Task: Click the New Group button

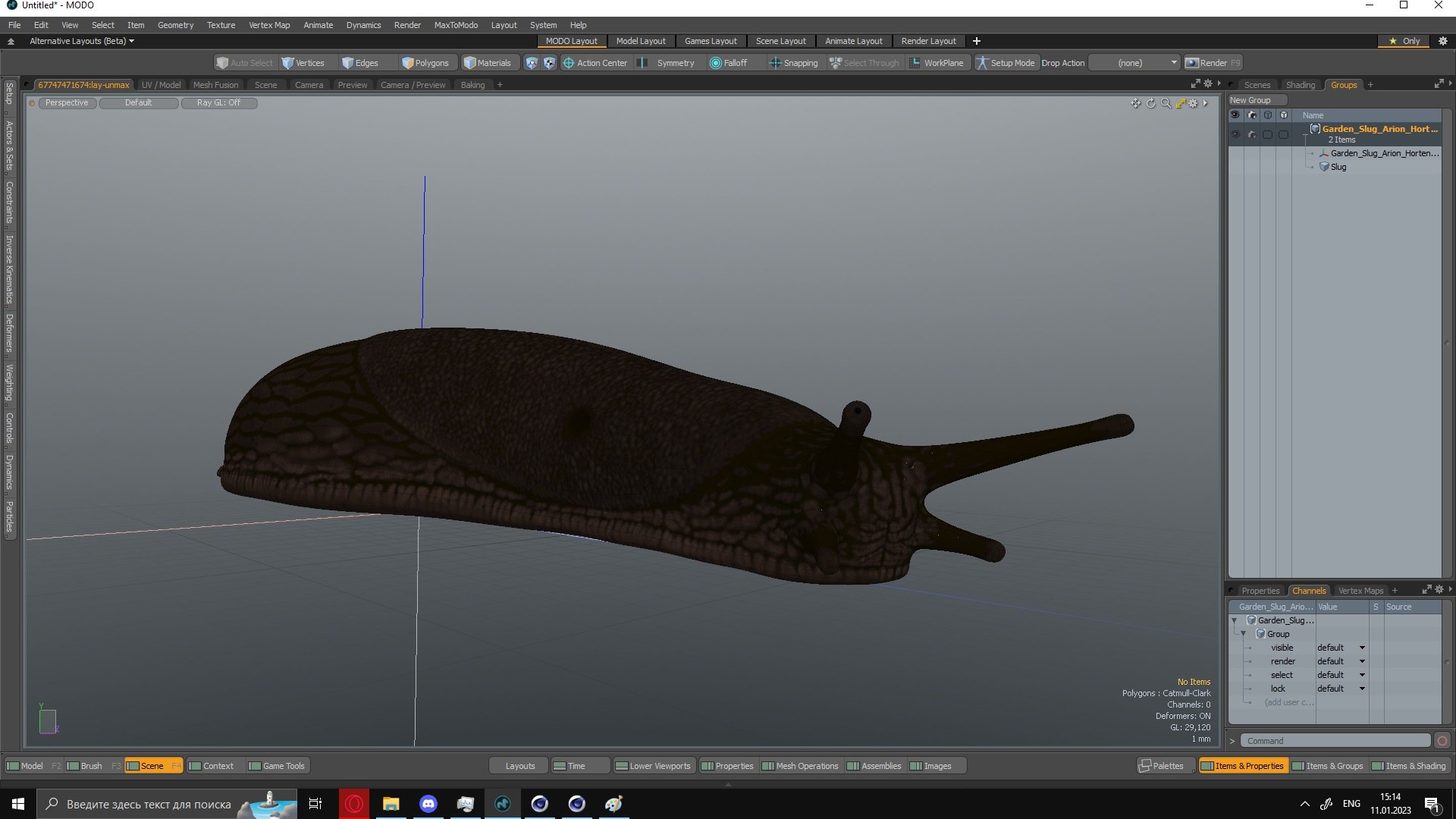Action: coord(1257,100)
